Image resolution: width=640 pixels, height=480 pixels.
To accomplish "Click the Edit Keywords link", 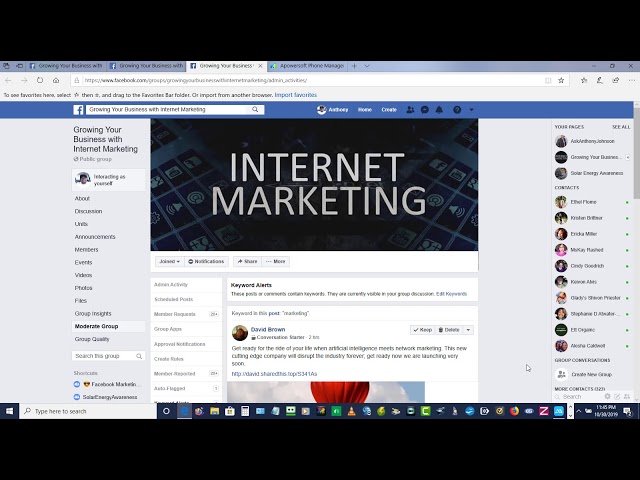I will 451,294.
